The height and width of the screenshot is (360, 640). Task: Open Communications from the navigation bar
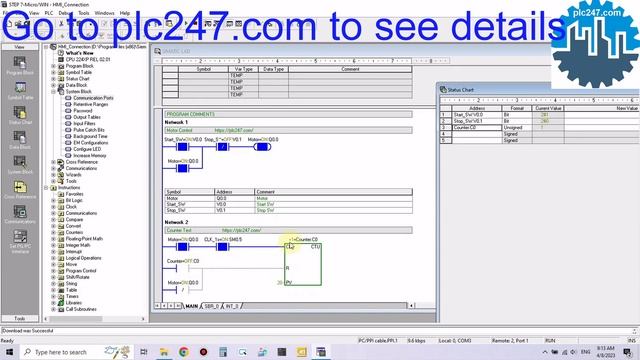coord(20,215)
